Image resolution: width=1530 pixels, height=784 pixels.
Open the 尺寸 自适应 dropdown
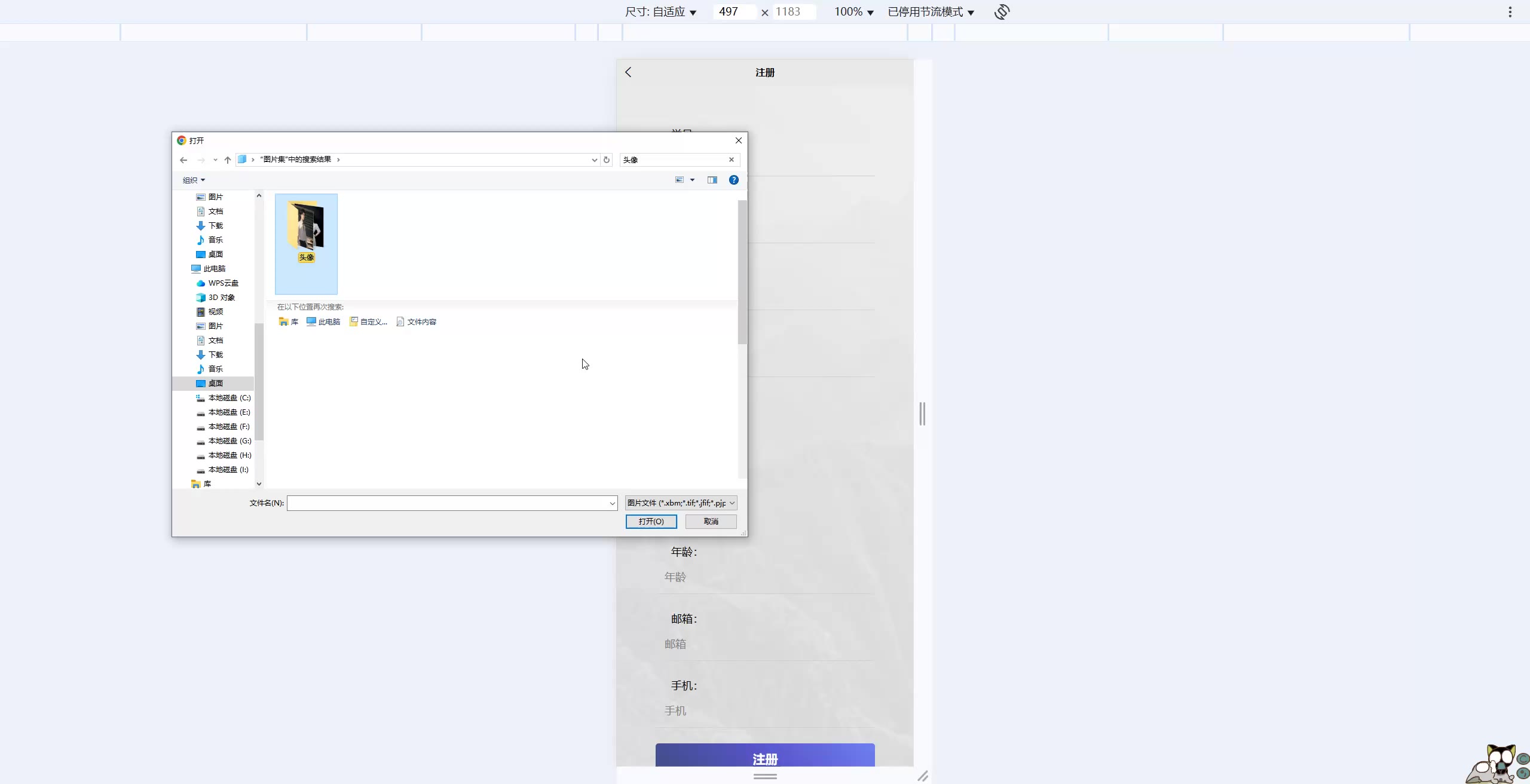click(x=660, y=12)
